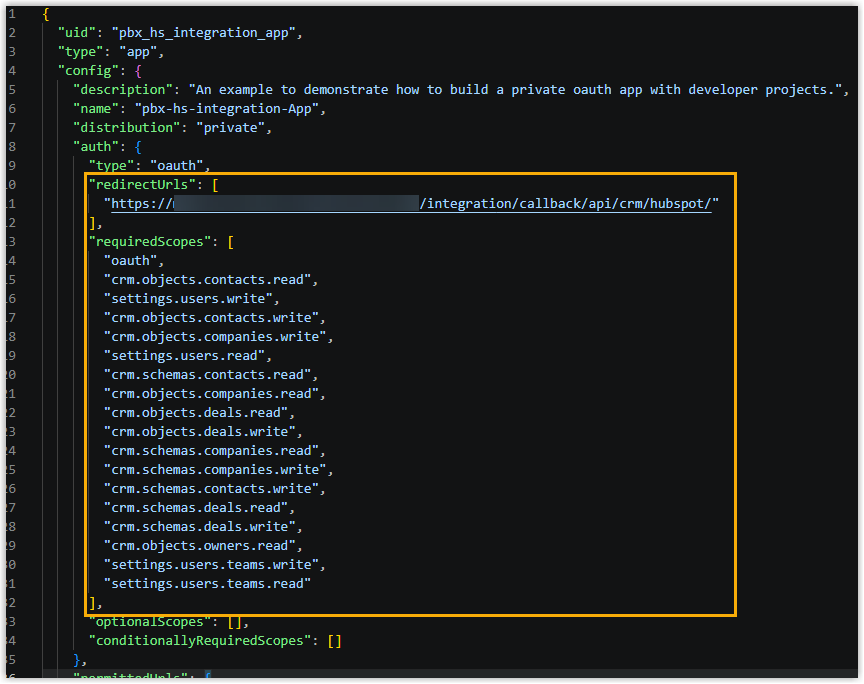Select "settings.users.read" scope
Viewport: 864px width, 684px height.
click(185, 356)
